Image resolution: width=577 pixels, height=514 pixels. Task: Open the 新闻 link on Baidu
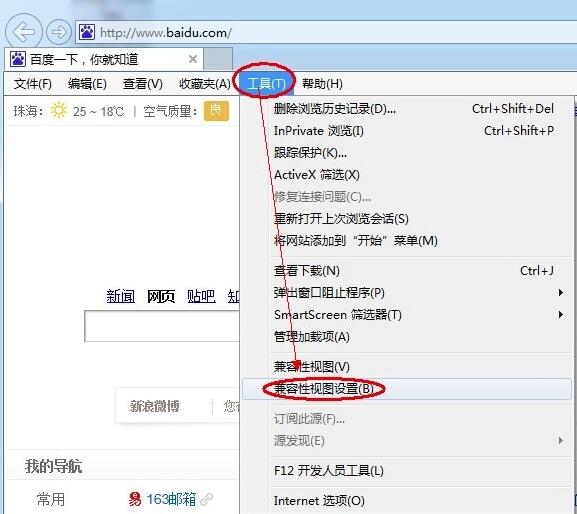click(121, 296)
